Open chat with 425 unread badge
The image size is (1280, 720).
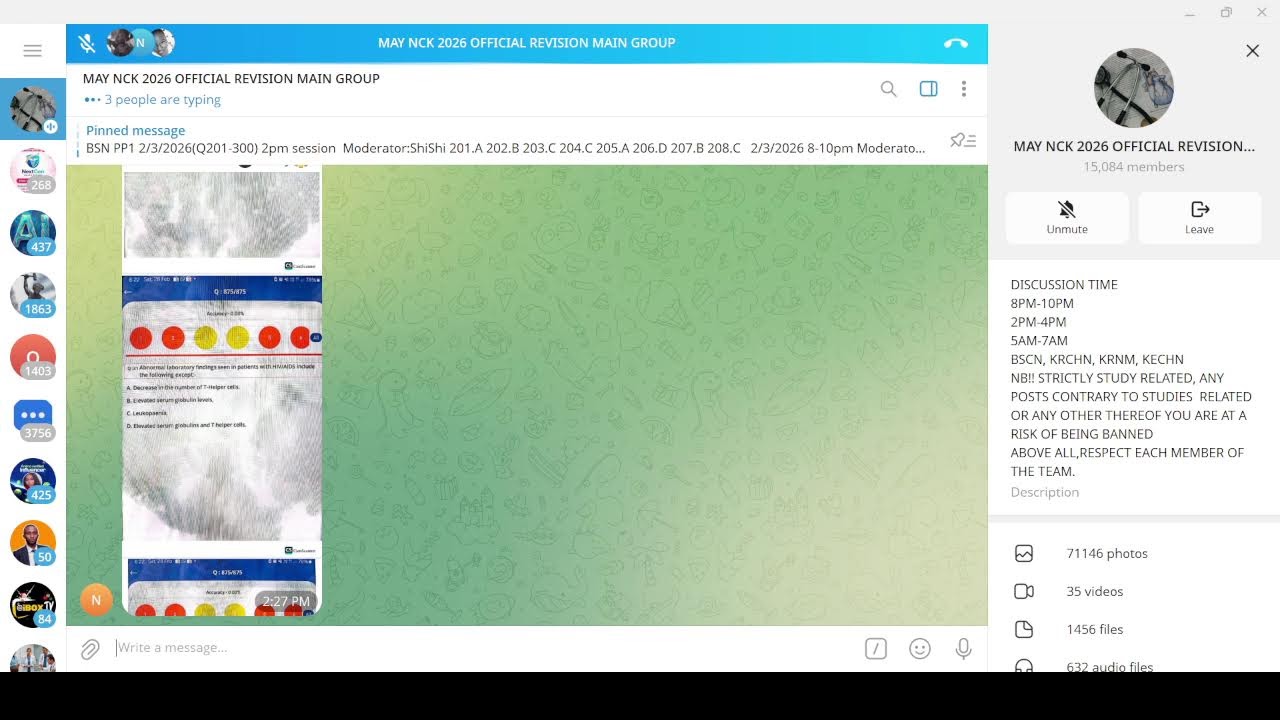click(33, 481)
